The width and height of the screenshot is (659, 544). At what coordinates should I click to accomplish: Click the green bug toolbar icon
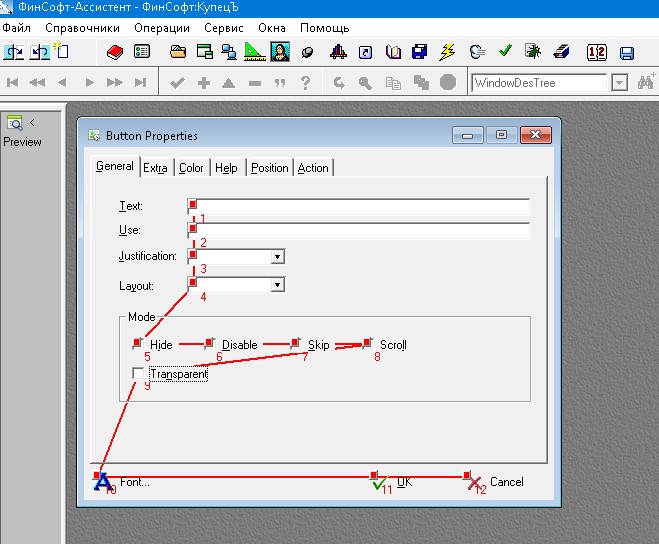click(x=533, y=51)
